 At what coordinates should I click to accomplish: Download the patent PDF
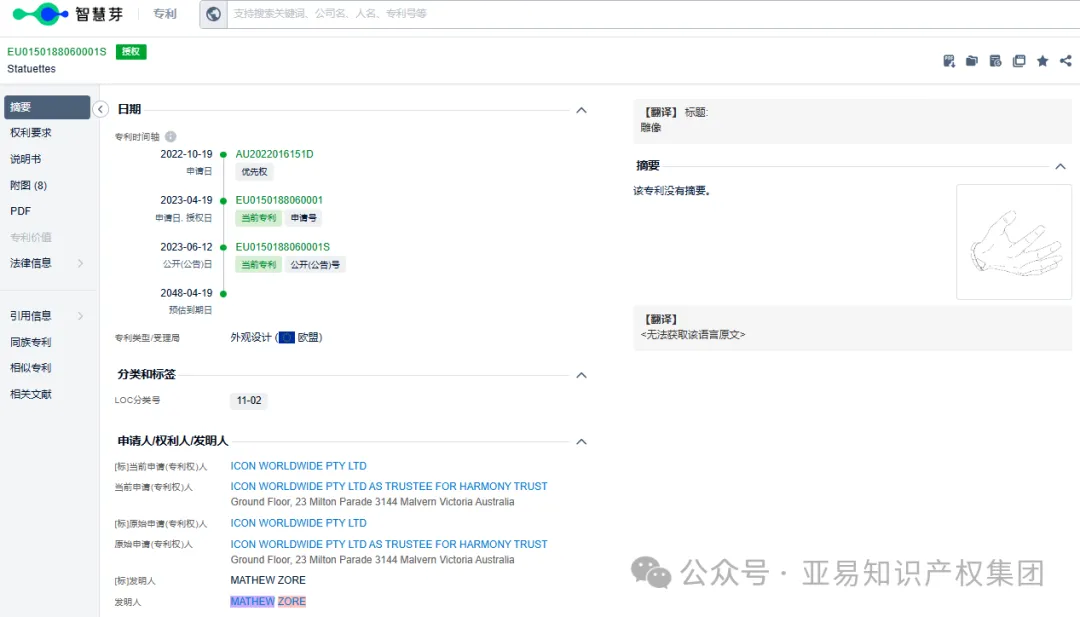pos(948,60)
